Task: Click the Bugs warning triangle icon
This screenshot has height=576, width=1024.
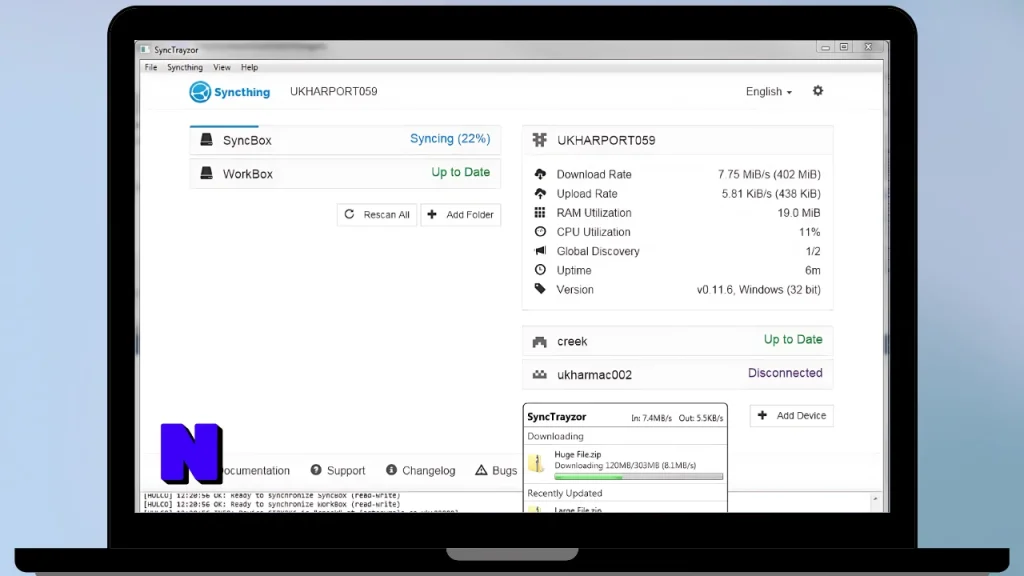Action: [481, 470]
